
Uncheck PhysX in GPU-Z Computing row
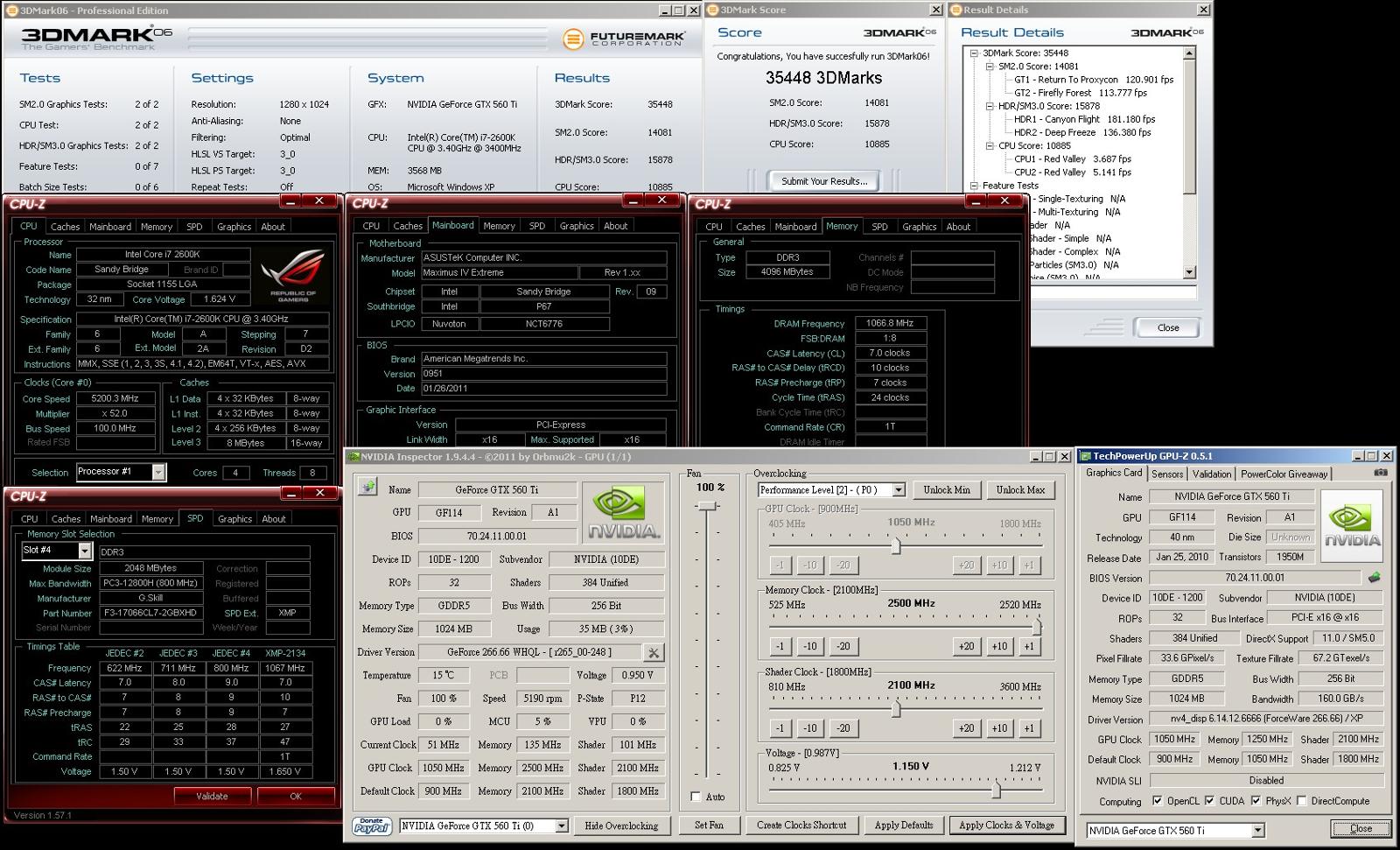(x=1256, y=801)
